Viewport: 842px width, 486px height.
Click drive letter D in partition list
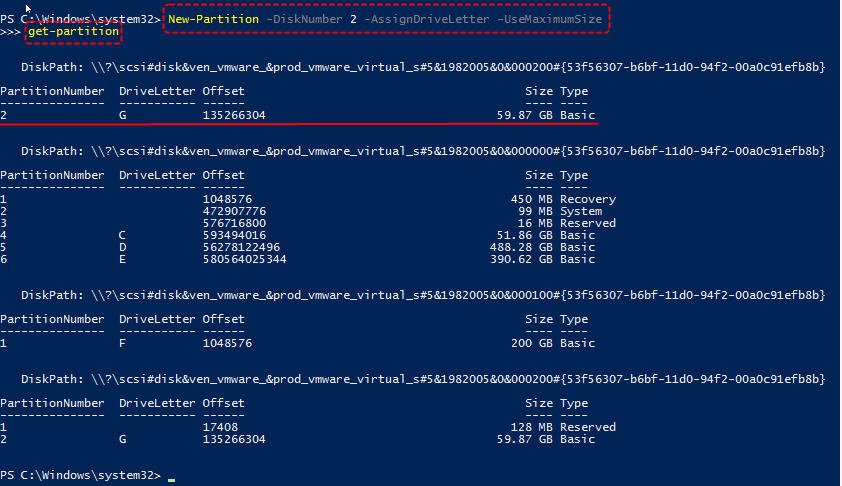point(124,247)
